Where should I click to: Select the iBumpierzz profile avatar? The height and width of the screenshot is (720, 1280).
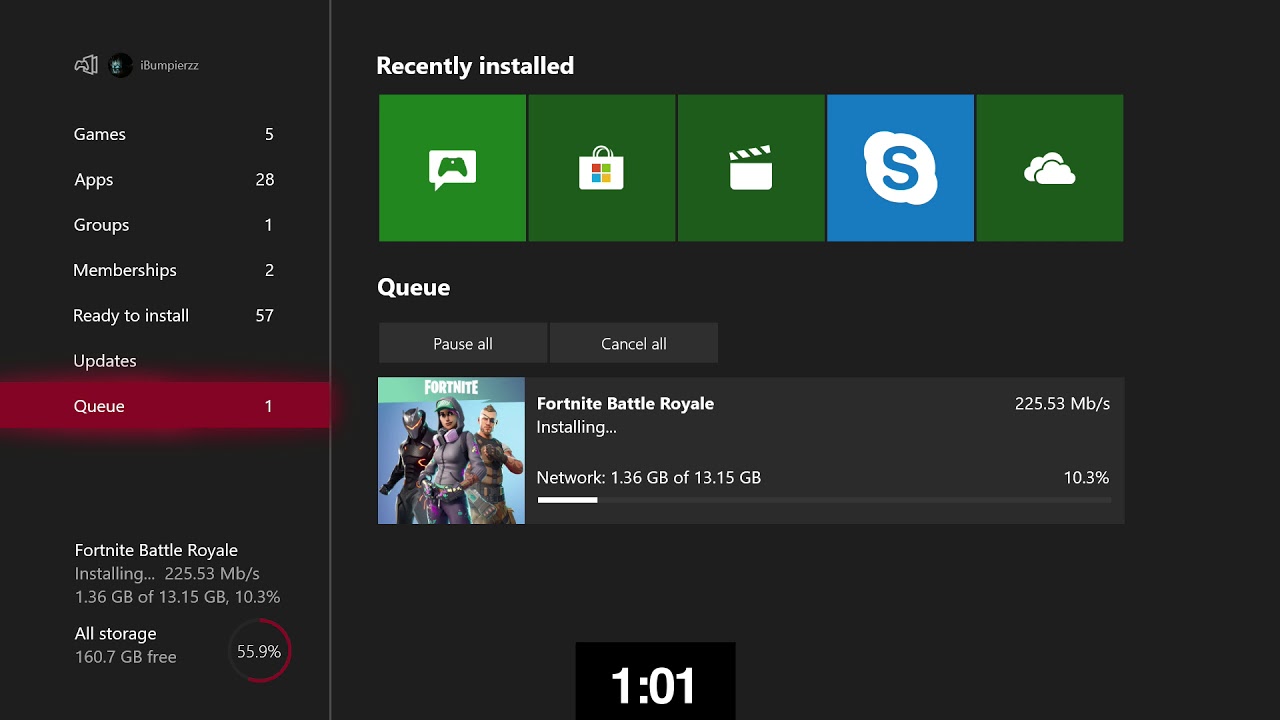click(x=120, y=65)
